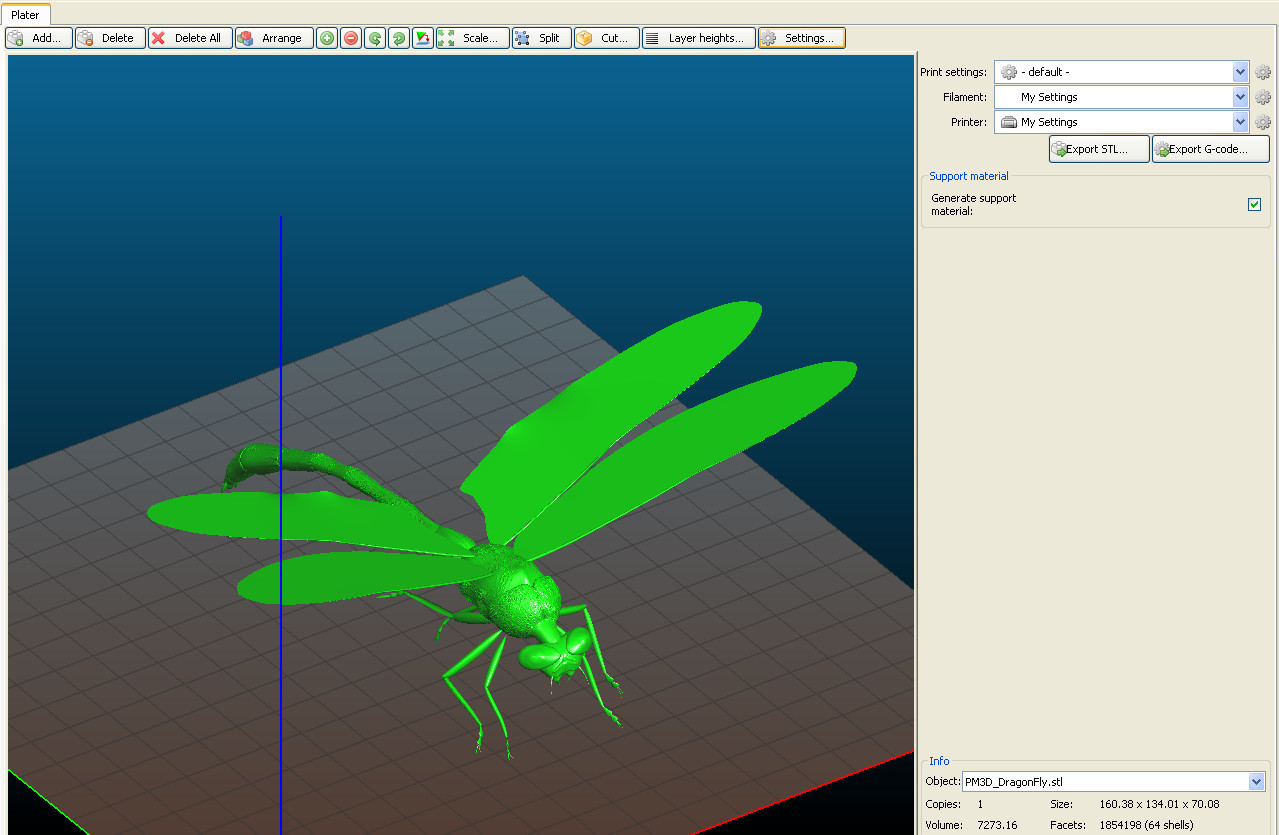Screen dimensions: 1279x835
Task: Click gear icon next to Printer preset
Action: coord(1263,122)
